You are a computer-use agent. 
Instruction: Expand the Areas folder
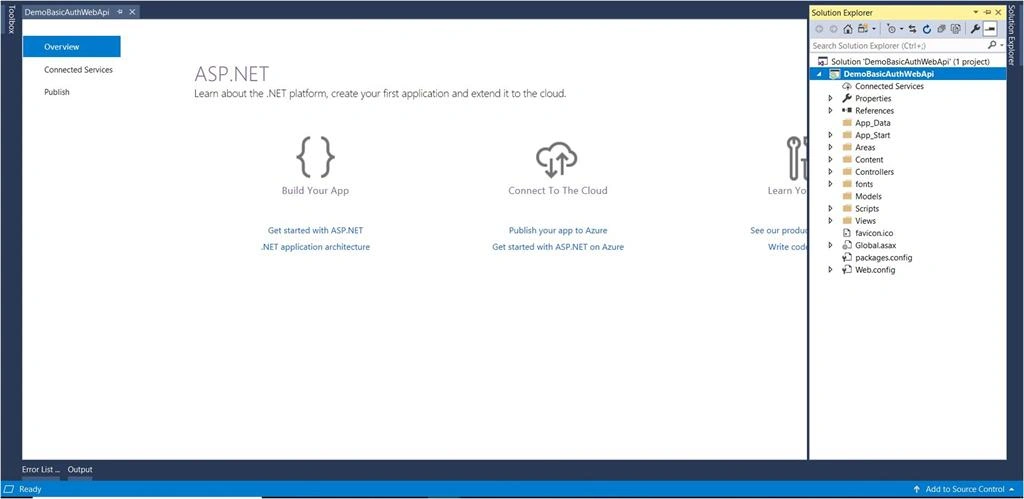[831, 148]
